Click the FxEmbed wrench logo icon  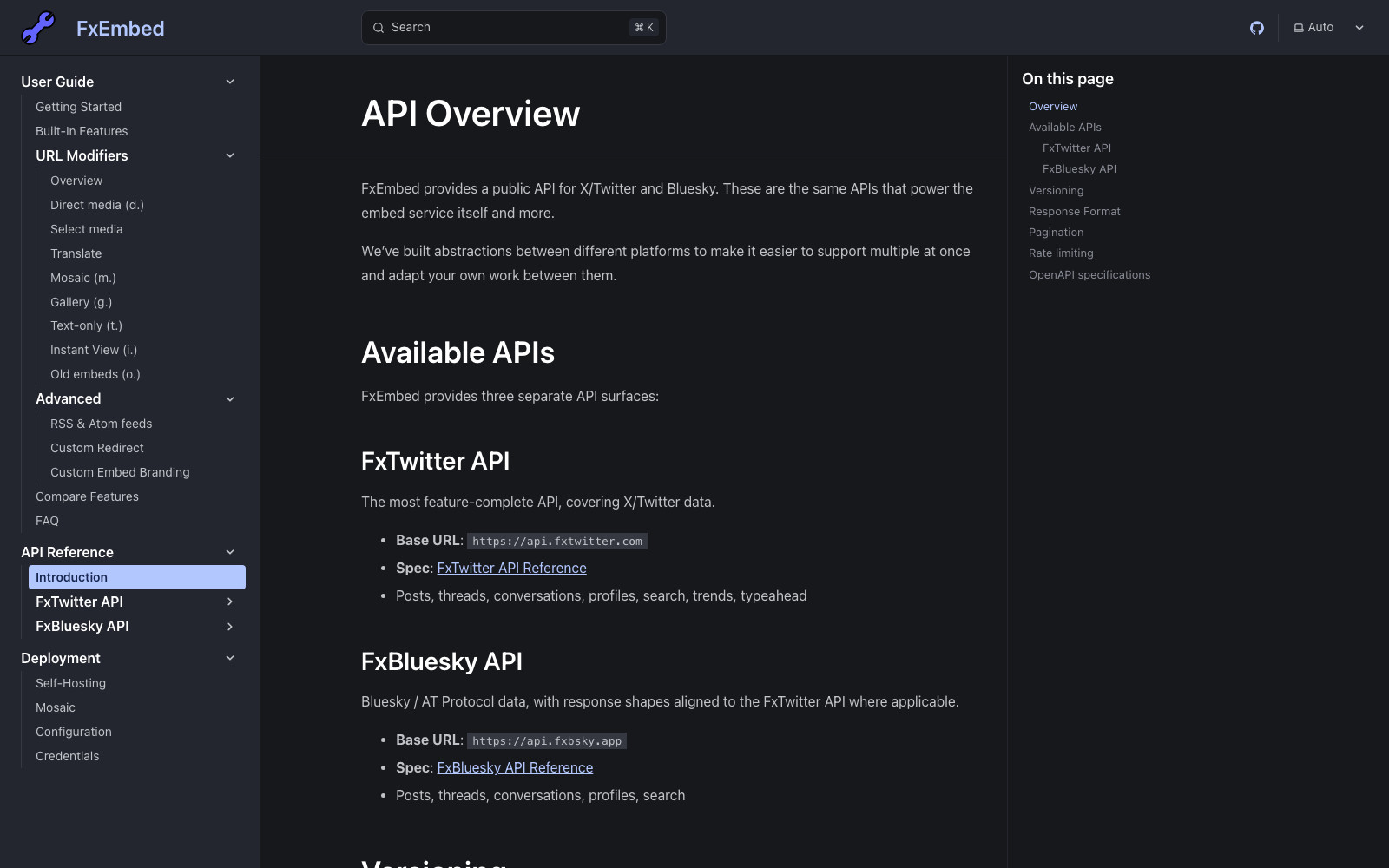pyautogui.click(x=38, y=28)
